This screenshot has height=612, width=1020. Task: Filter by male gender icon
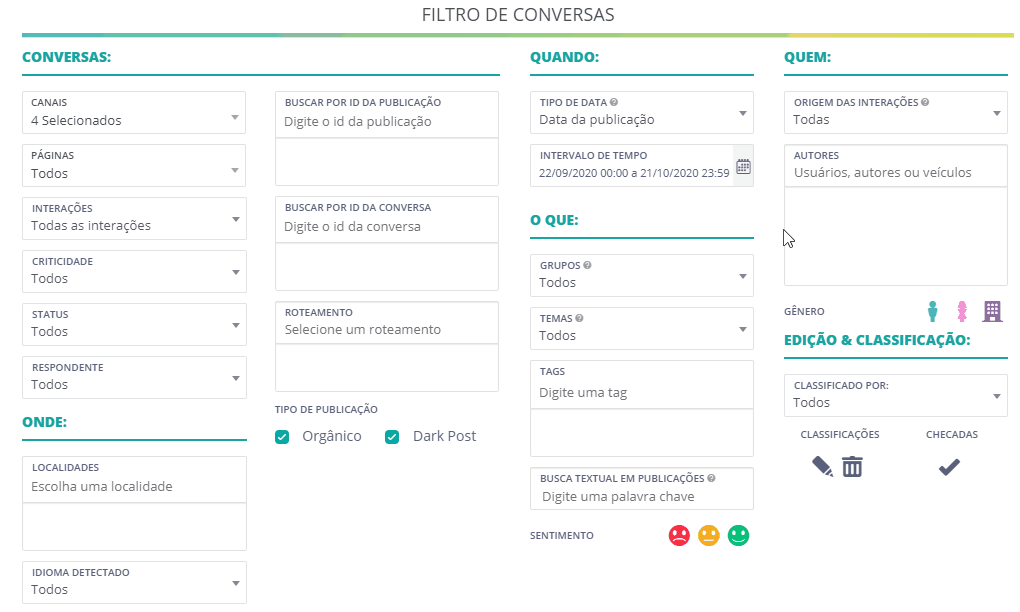(933, 311)
